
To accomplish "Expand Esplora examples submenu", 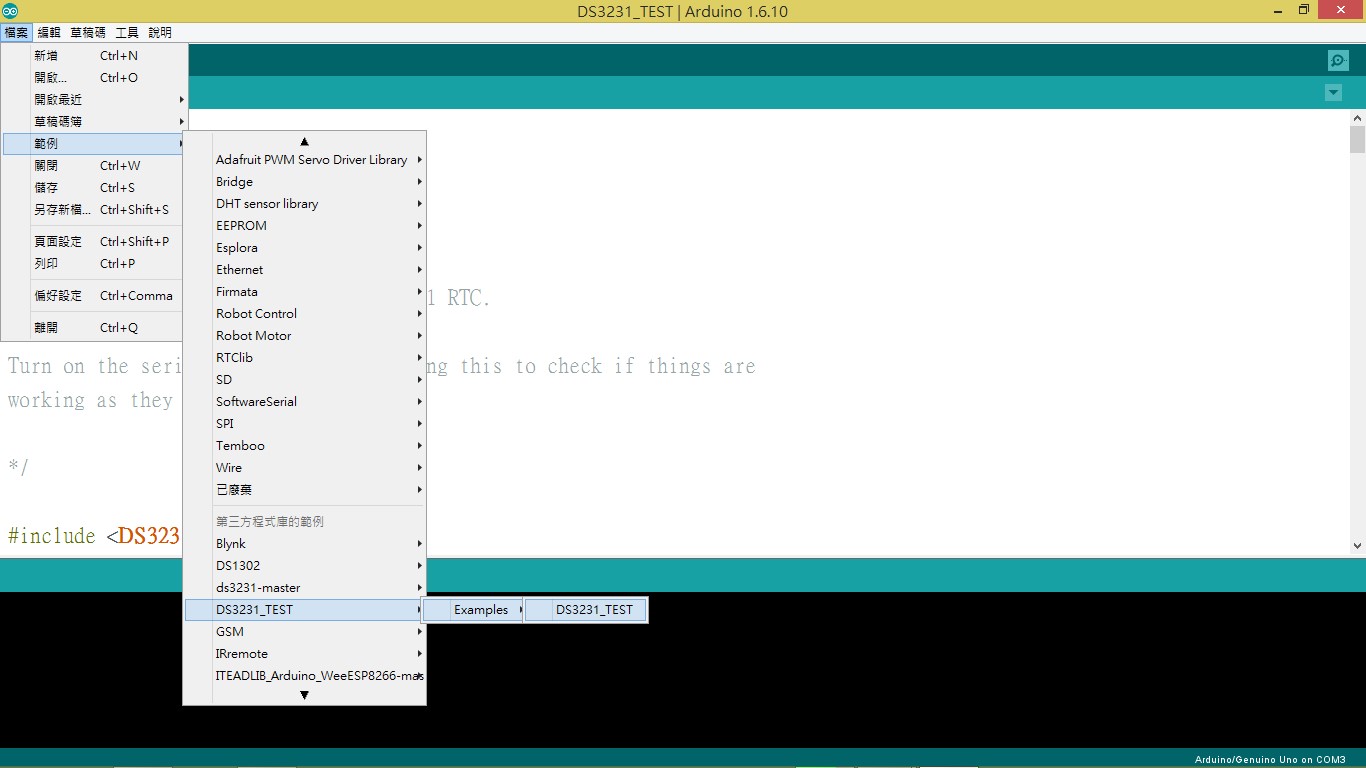I will [305, 248].
